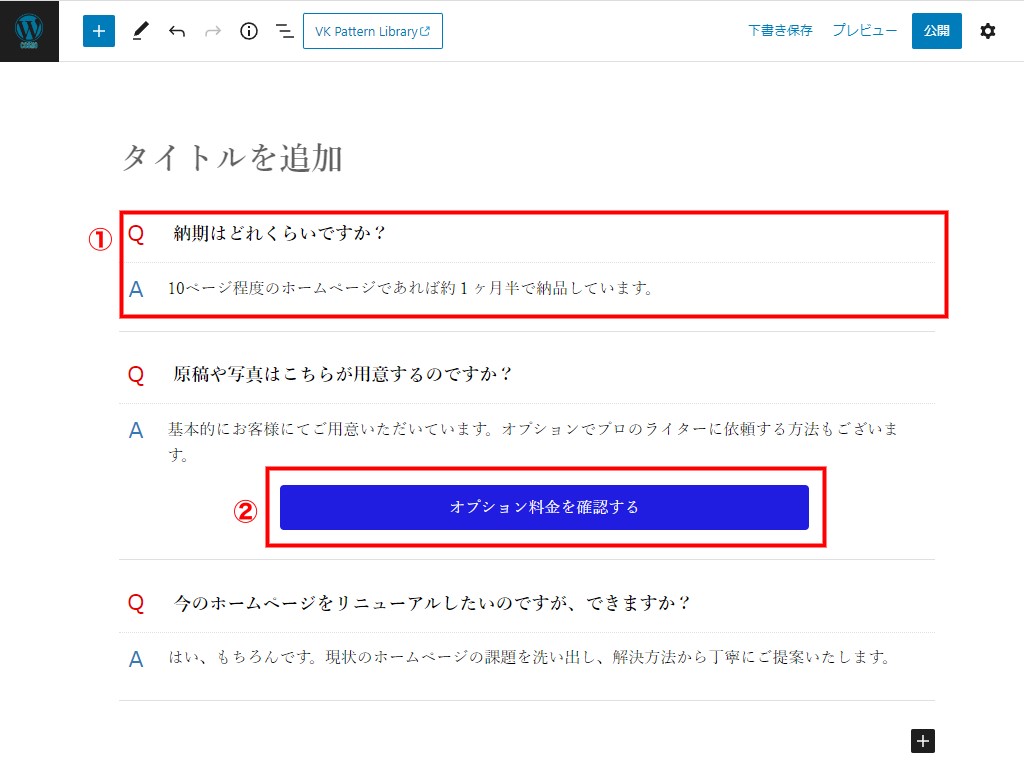Click the オプション料金を確認する button

tap(544, 507)
